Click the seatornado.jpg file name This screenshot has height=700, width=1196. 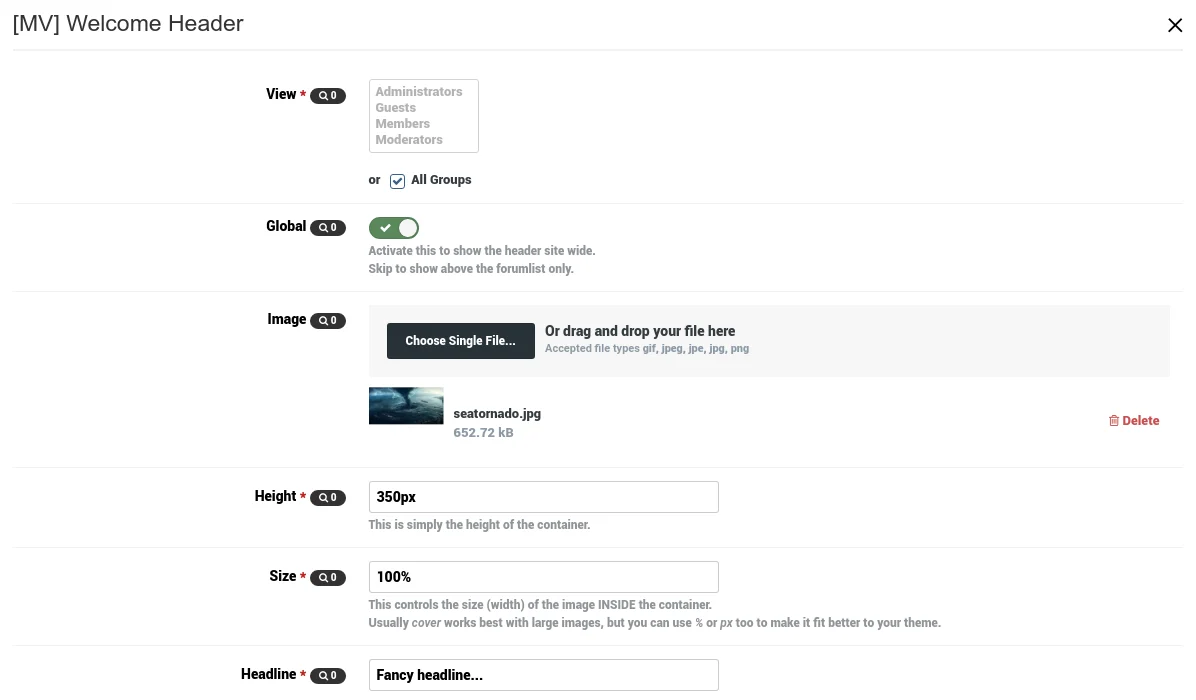497,414
